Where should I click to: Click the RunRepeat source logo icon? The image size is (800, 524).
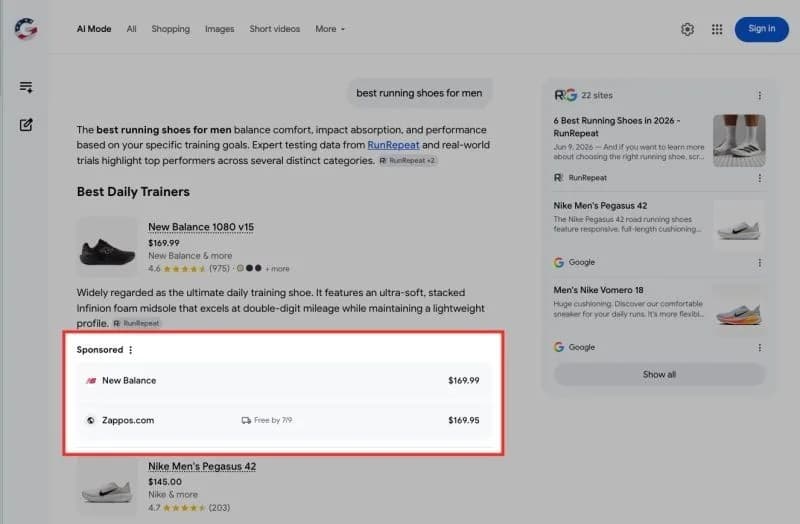(559, 178)
